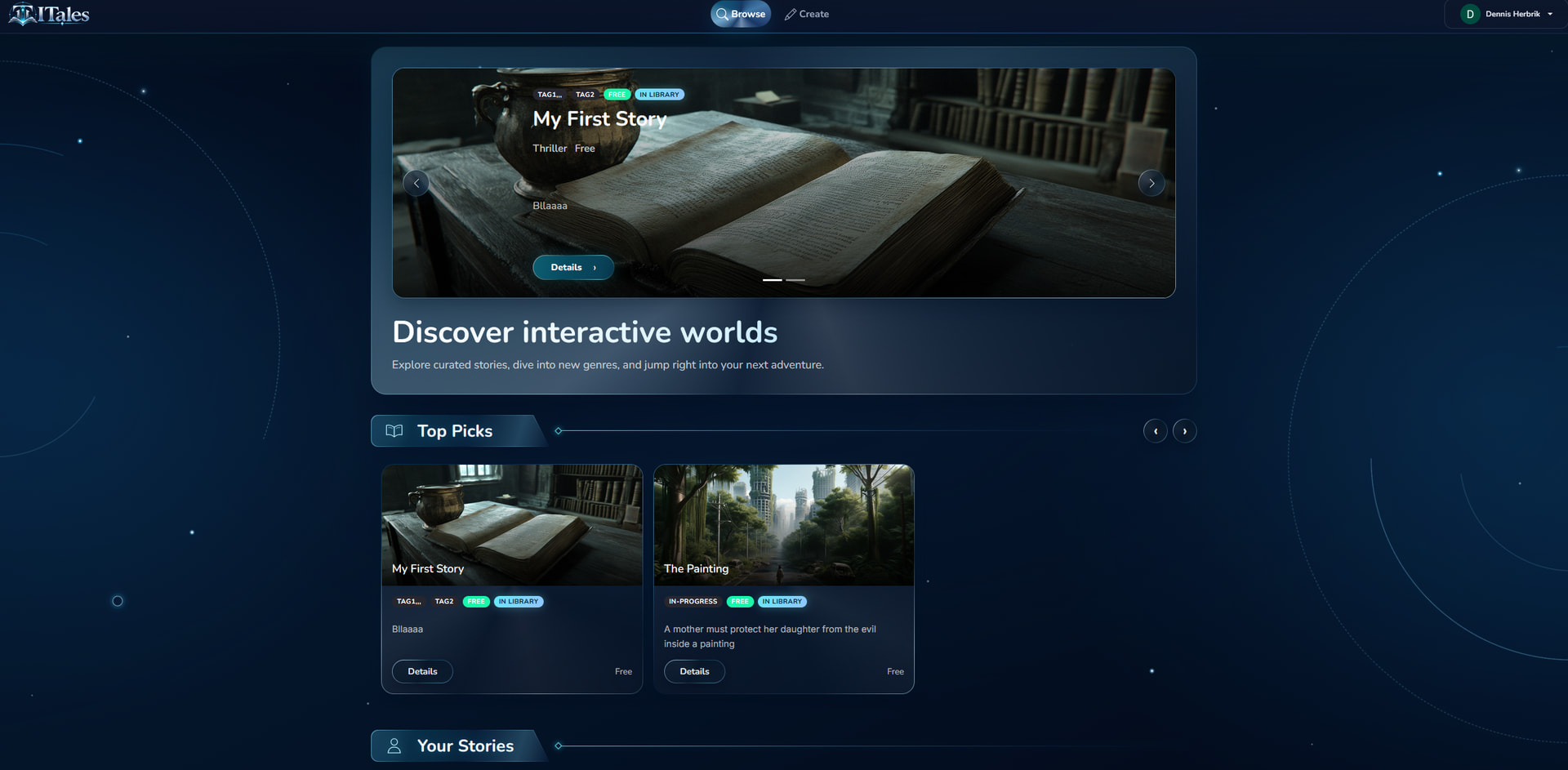Viewport: 1568px width, 770px height.
Task: Click Top Picks next arrow button
Action: pos(1184,431)
